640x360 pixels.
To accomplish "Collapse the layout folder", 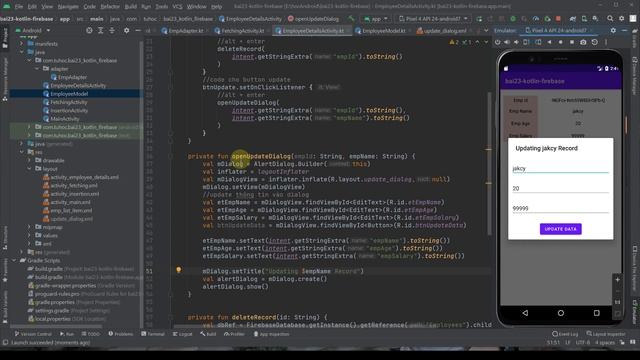I will tap(29, 169).
